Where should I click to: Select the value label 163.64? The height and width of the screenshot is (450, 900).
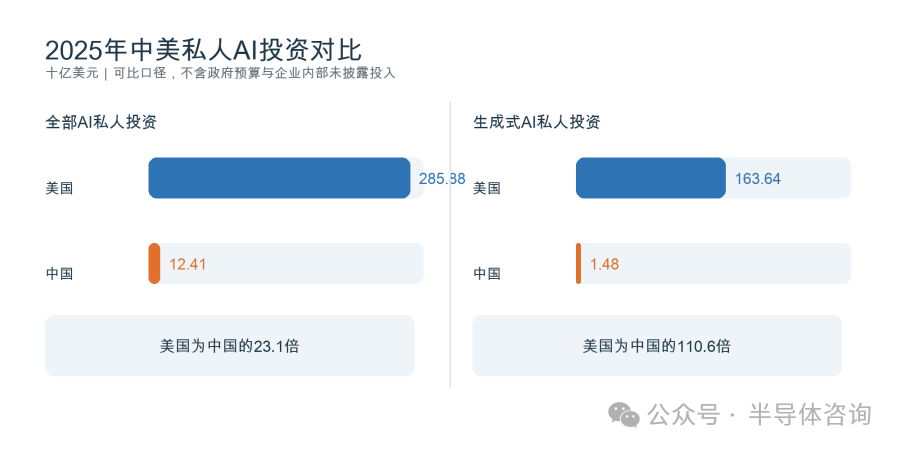point(758,179)
